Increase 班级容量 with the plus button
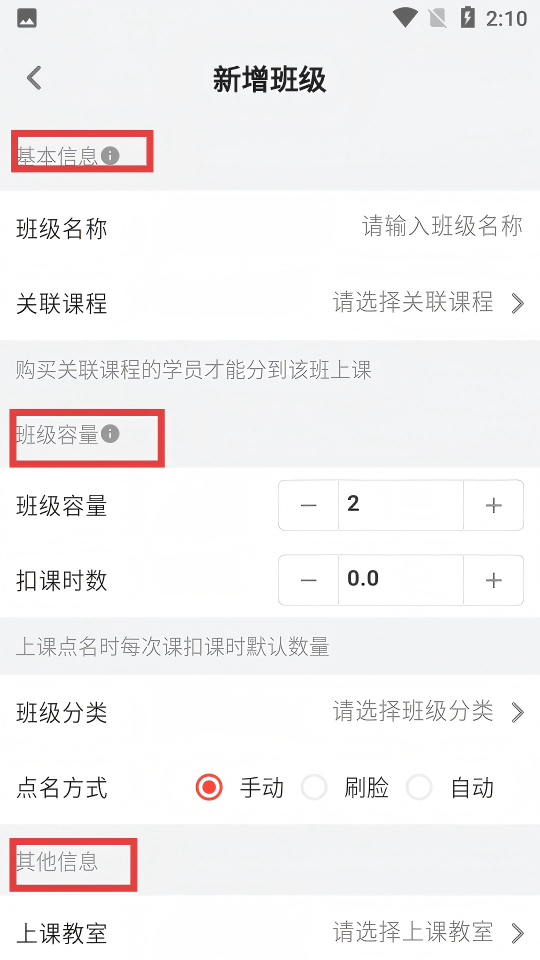 [493, 505]
